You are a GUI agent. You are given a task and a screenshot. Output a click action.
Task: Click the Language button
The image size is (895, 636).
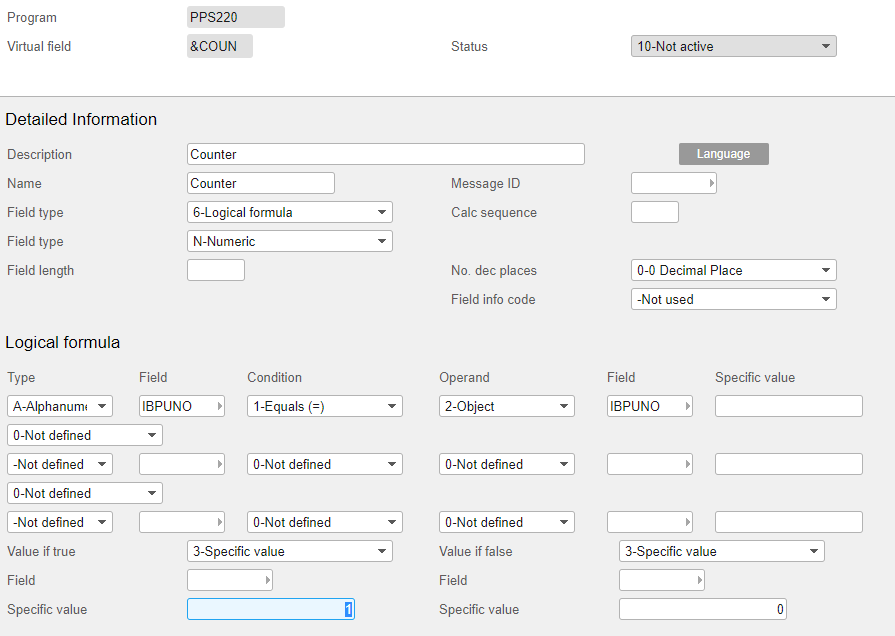pyautogui.click(x=723, y=154)
